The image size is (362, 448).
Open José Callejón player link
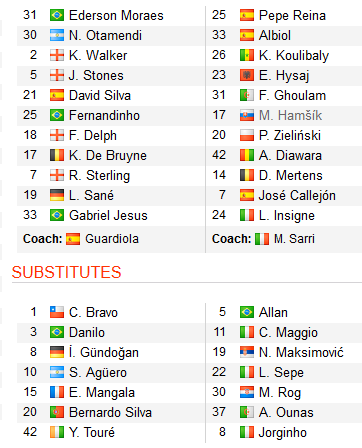tap(297, 196)
